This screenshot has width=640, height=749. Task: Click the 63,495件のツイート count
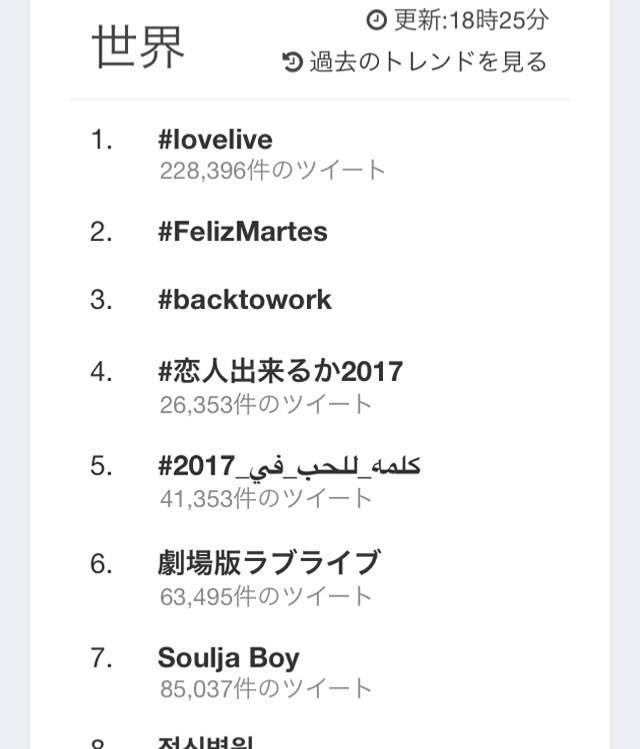[266, 596]
